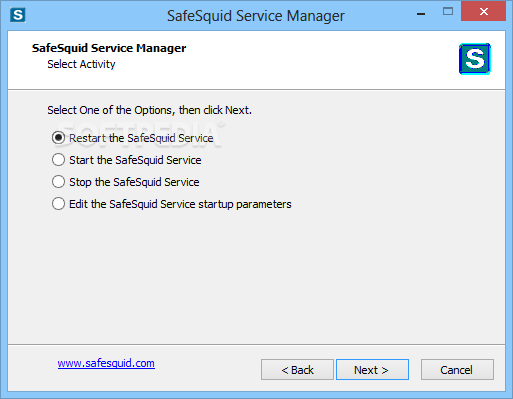The height and width of the screenshot is (399, 513).
Task: Click the 'Stop the SafeSquid Service' label text
Action: coord(134,182)
